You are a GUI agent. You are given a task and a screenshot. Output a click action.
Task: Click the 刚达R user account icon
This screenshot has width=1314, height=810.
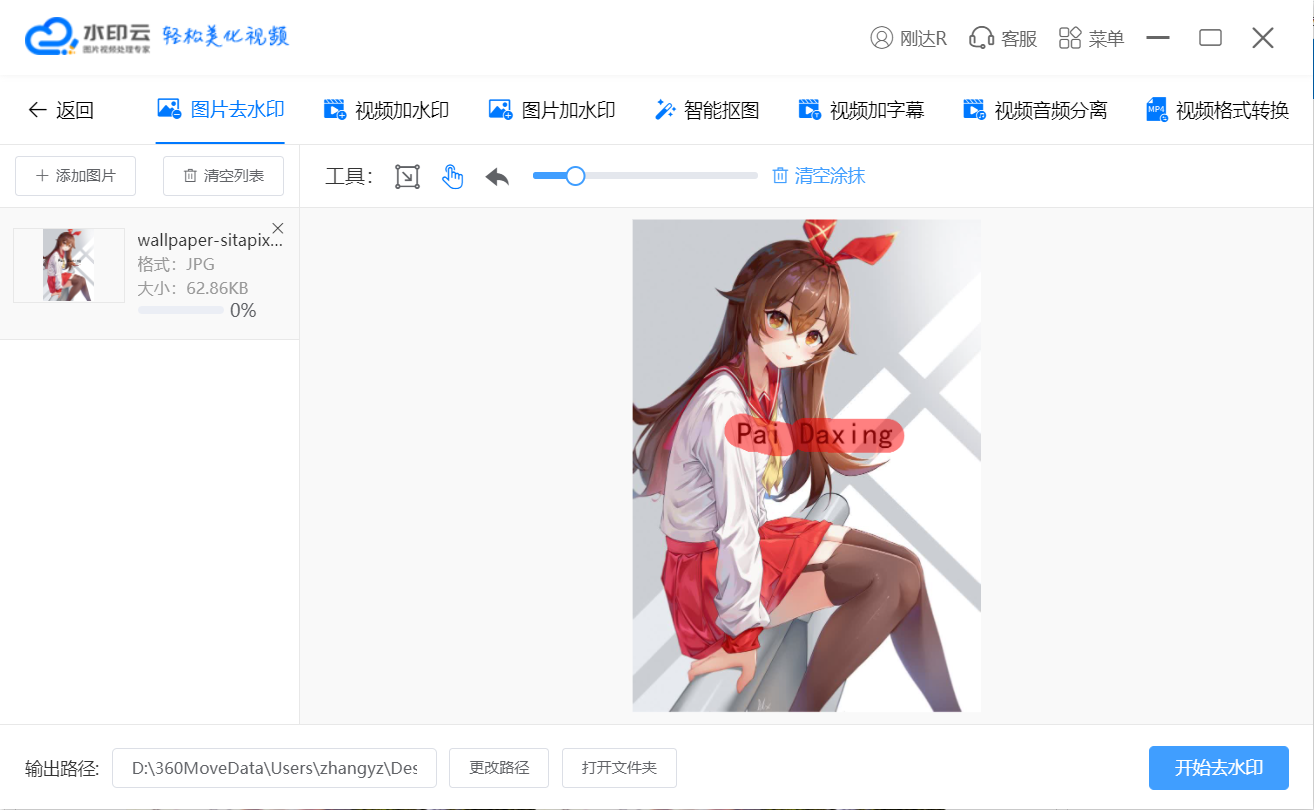click(881, 38)
